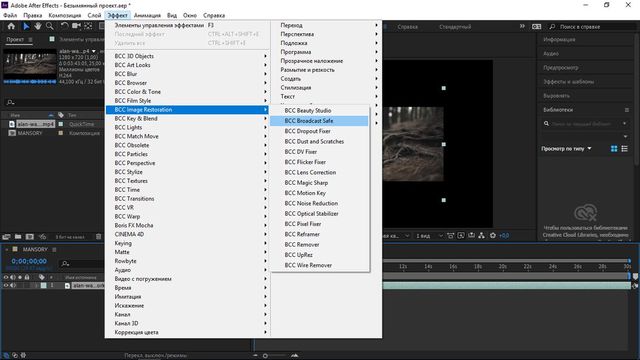Open the Project panel menu icon
The width and height of the screenshot is (640, 360).
(30, 40)
